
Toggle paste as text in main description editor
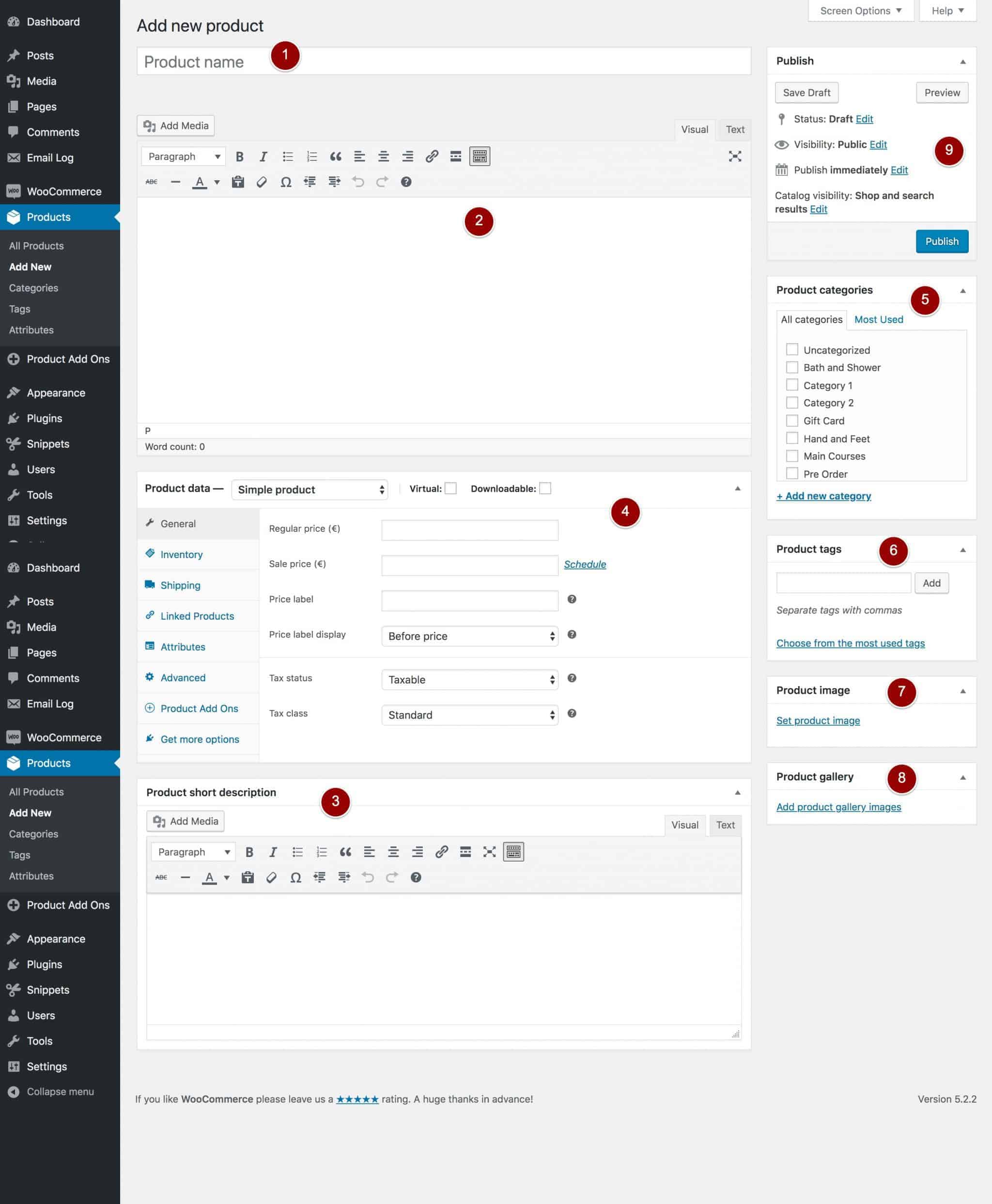click(238, 182)
